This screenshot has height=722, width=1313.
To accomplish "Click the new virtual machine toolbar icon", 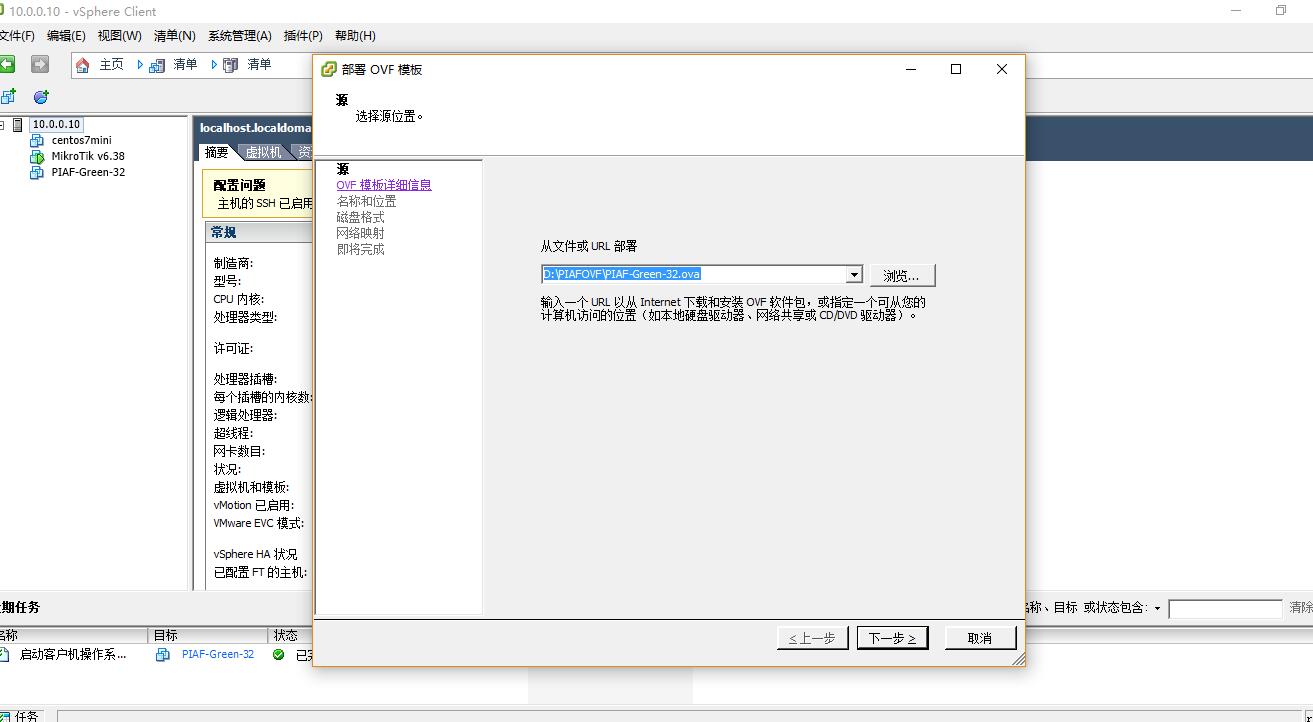I will tap(8, 97).
